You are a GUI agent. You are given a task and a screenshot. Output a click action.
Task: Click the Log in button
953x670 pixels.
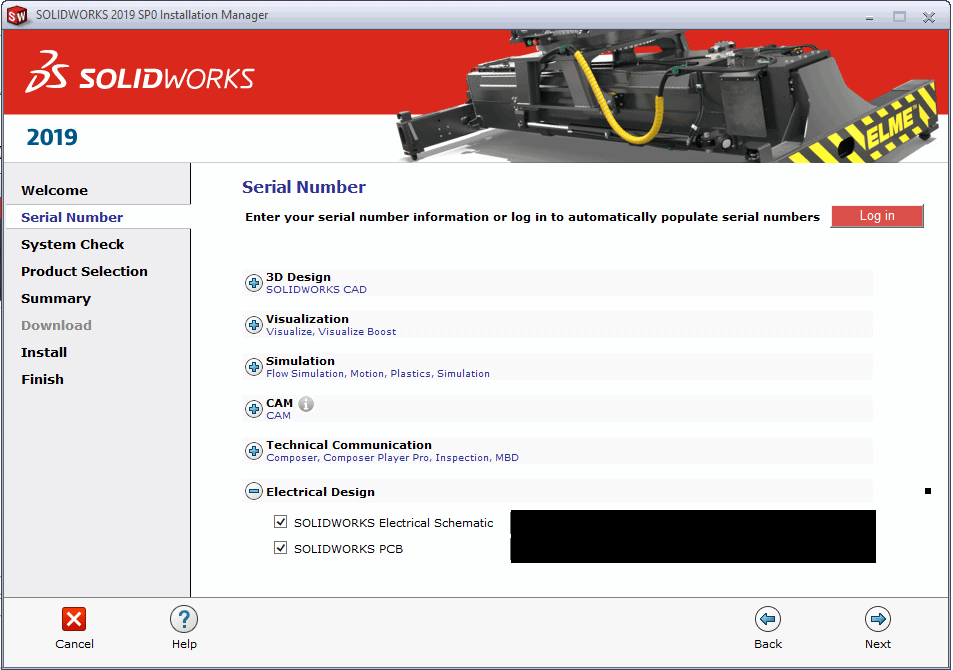click(877, 216)
